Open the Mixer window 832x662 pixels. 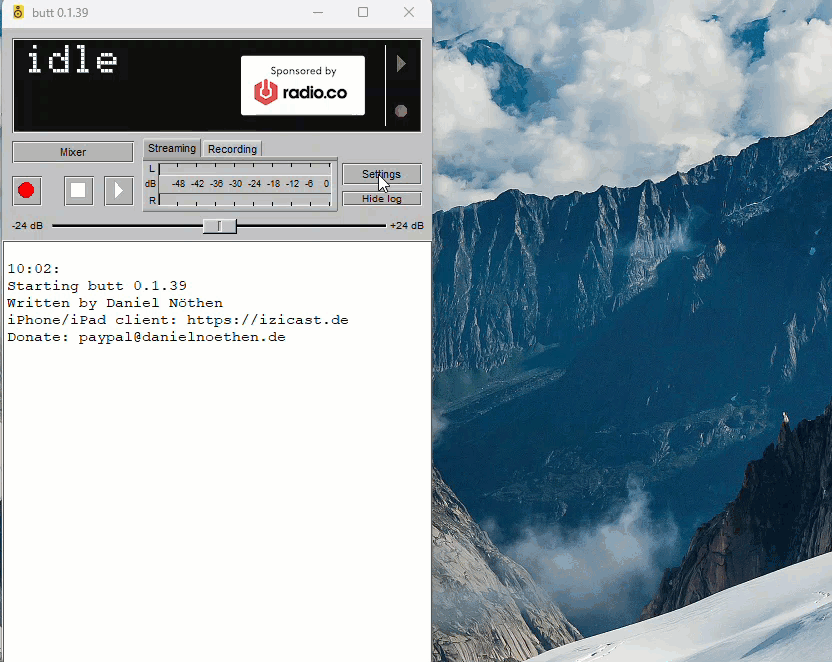(73, 152)
